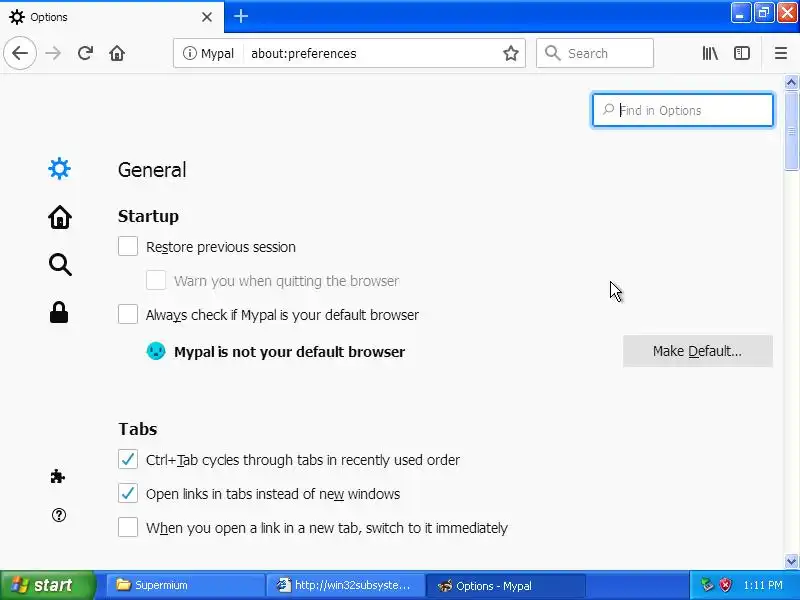Open Extensions & Themes puzzle icon
Screen dimensions: 800x600
tap(58, 477)
